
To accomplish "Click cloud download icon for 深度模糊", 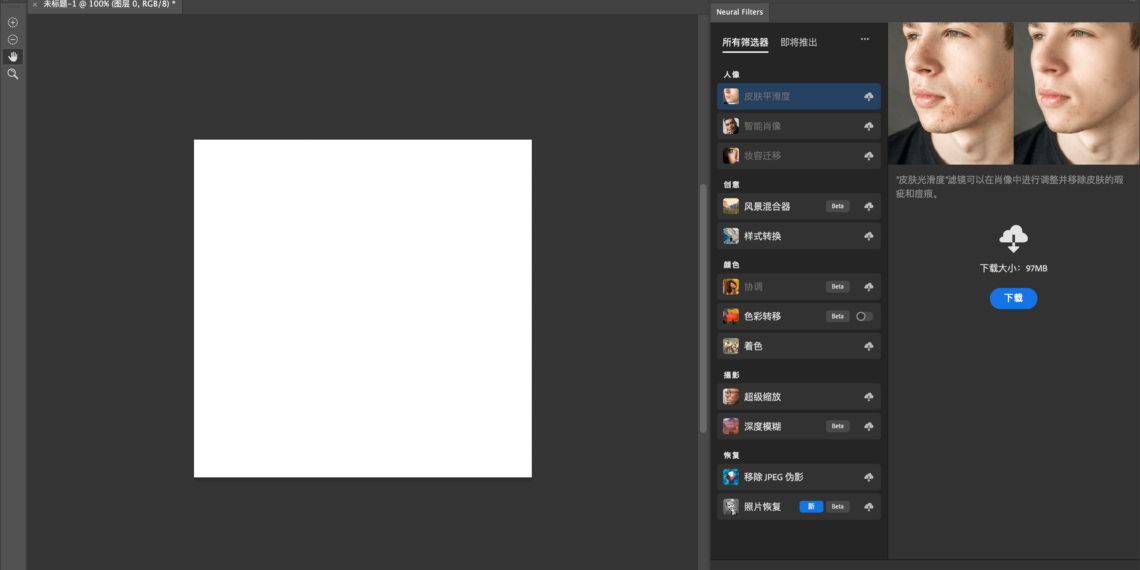I will click(868, 427).
